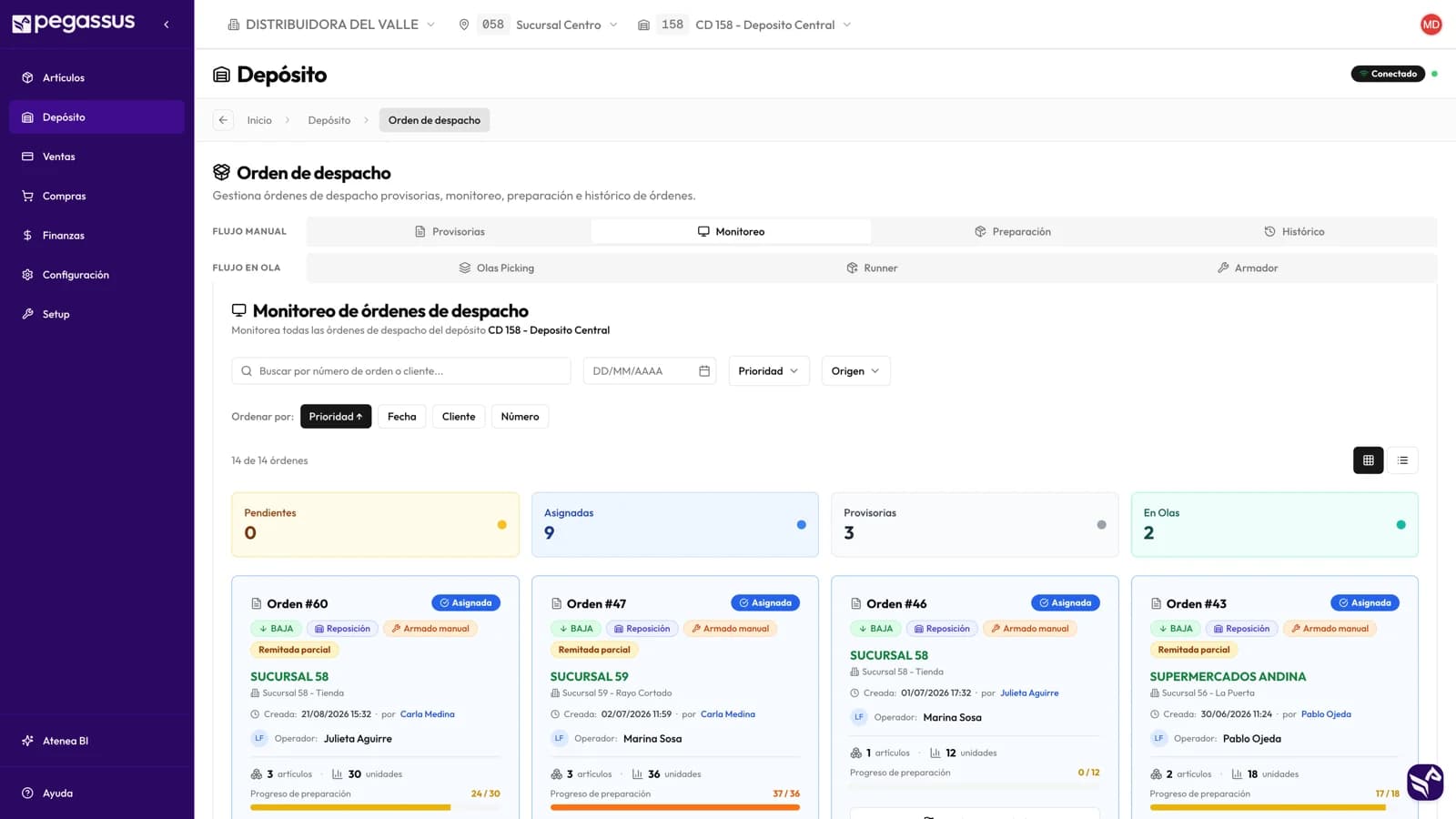The image size is (1456, 819).
Task: Open the Preparación tab
Action: point(1012,232)
